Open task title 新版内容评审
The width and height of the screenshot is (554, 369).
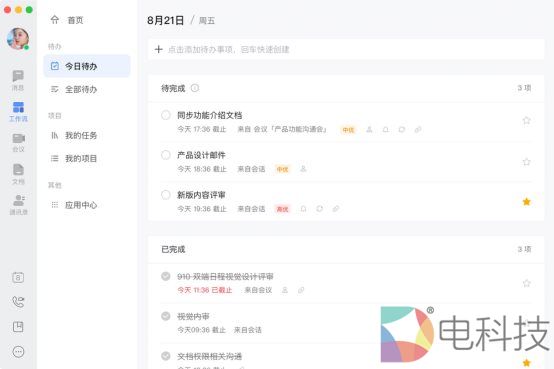(201, 195)
